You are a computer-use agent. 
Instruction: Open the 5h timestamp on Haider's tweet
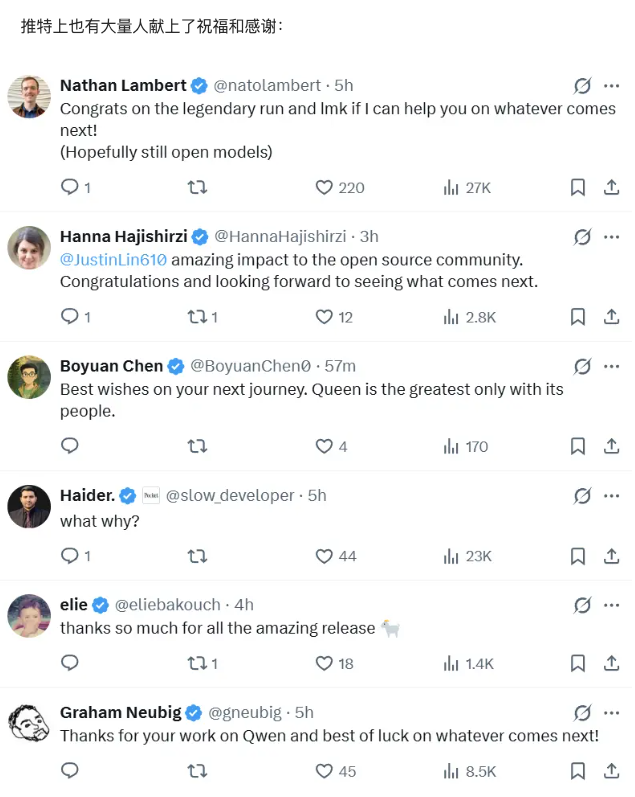317,496
